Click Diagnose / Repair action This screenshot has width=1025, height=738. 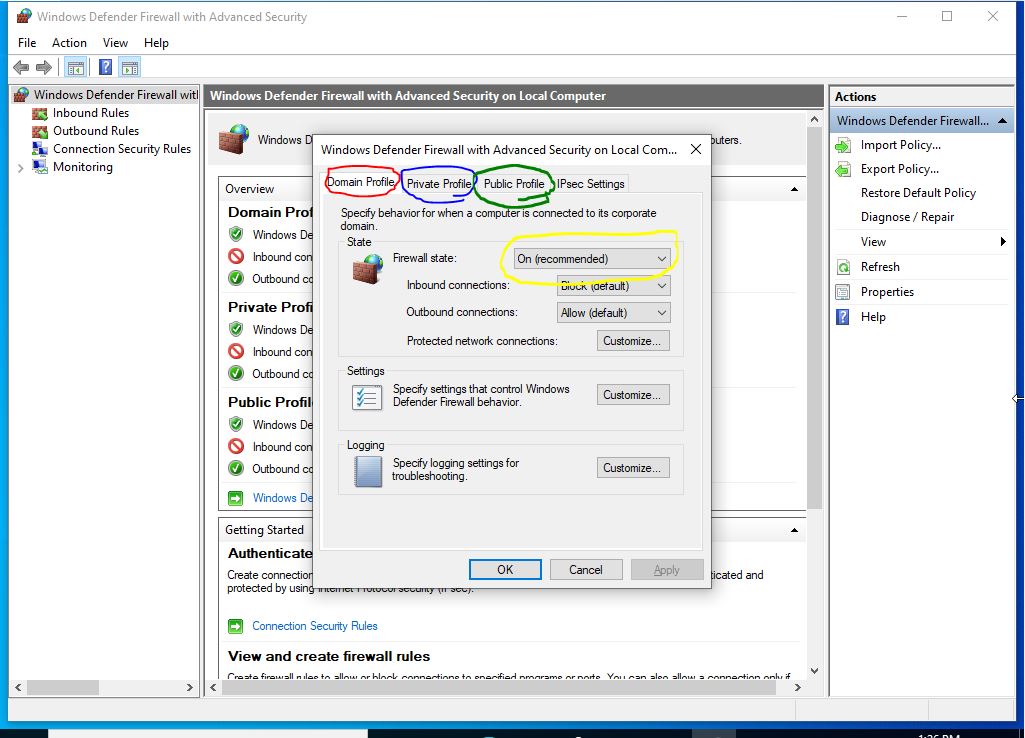click(907, 218)
